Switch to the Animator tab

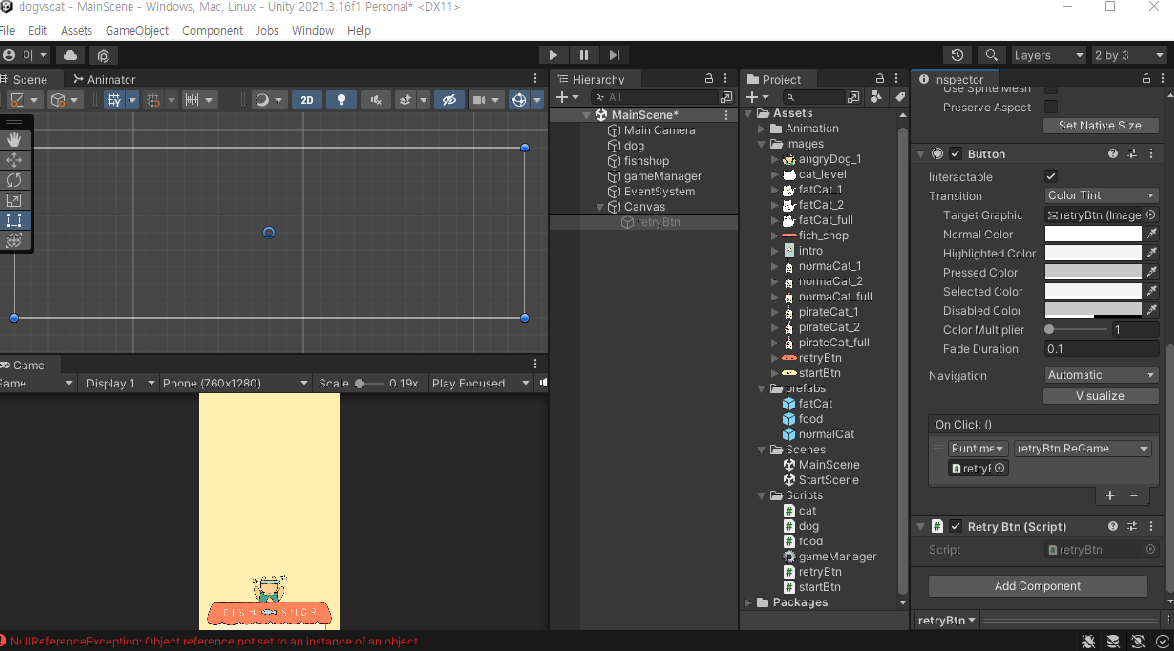click(104, 79)
